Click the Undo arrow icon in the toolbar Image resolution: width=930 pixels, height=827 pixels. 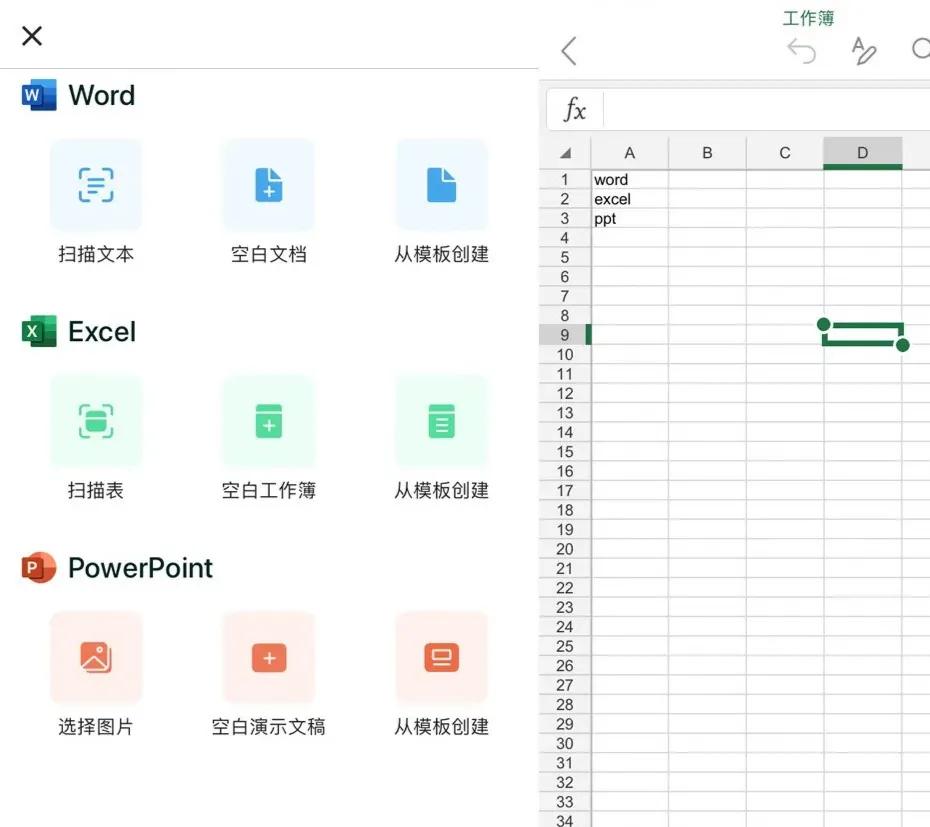(x=802, y=50)
